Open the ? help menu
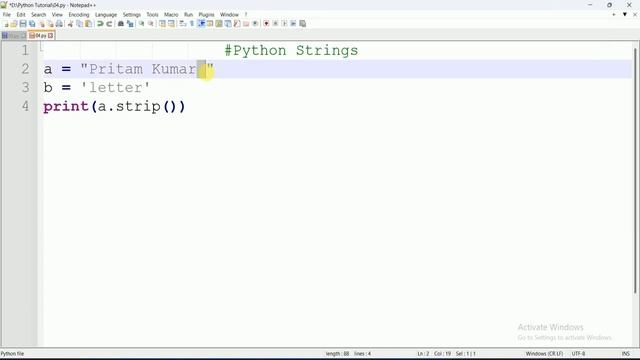The height and width of the screenshot is (360, 640). coord(246,15)
